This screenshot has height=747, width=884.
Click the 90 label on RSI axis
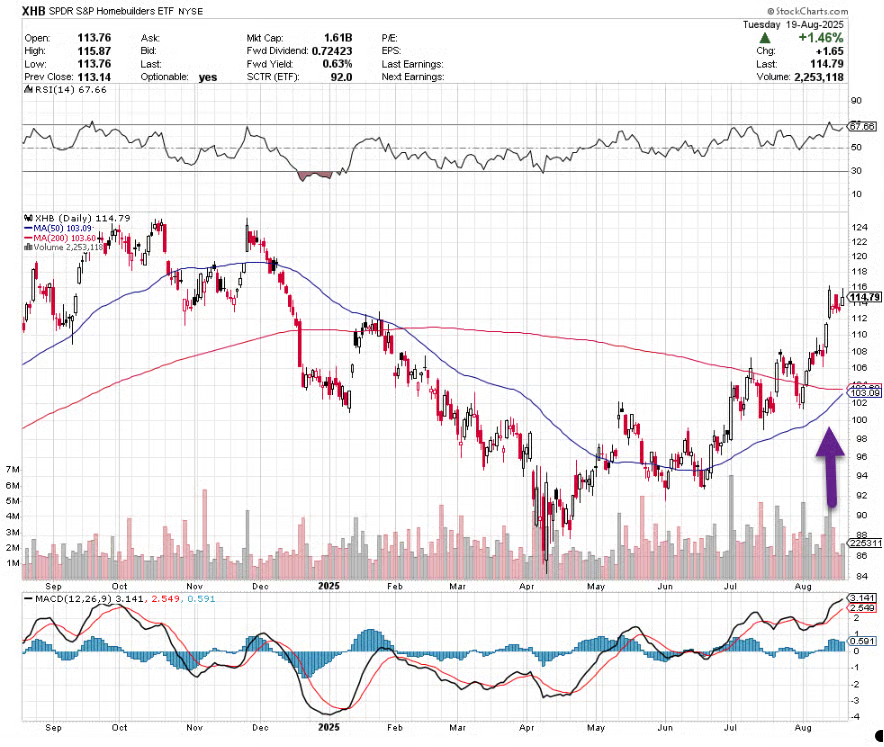[856, 100]
